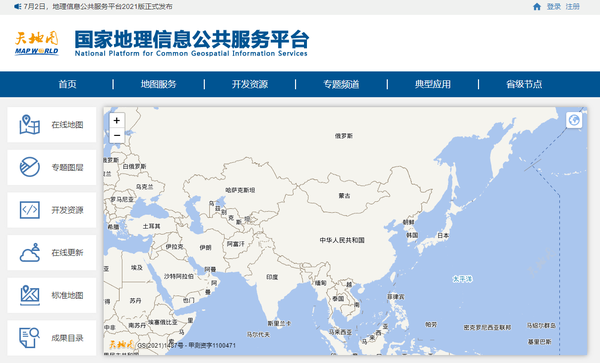Open the 地图服务 navigation menu
The width and height of the screenshot is (600, 363).
(x=158, y=84)
